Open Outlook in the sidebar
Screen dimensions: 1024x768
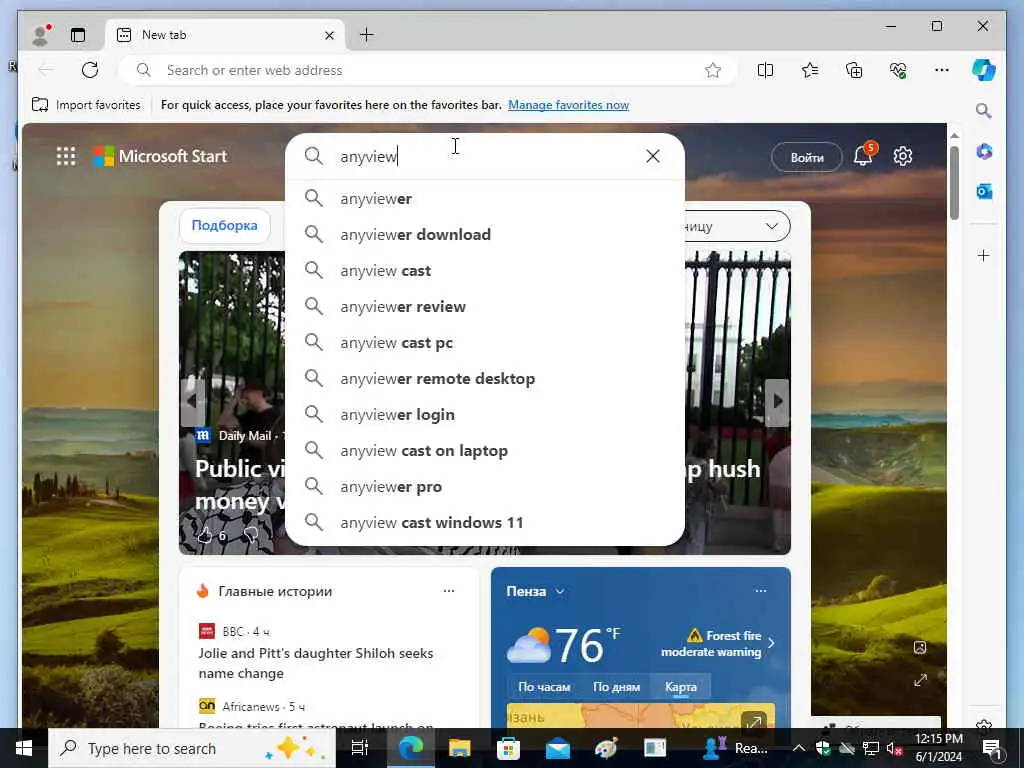tap(984, 191)
